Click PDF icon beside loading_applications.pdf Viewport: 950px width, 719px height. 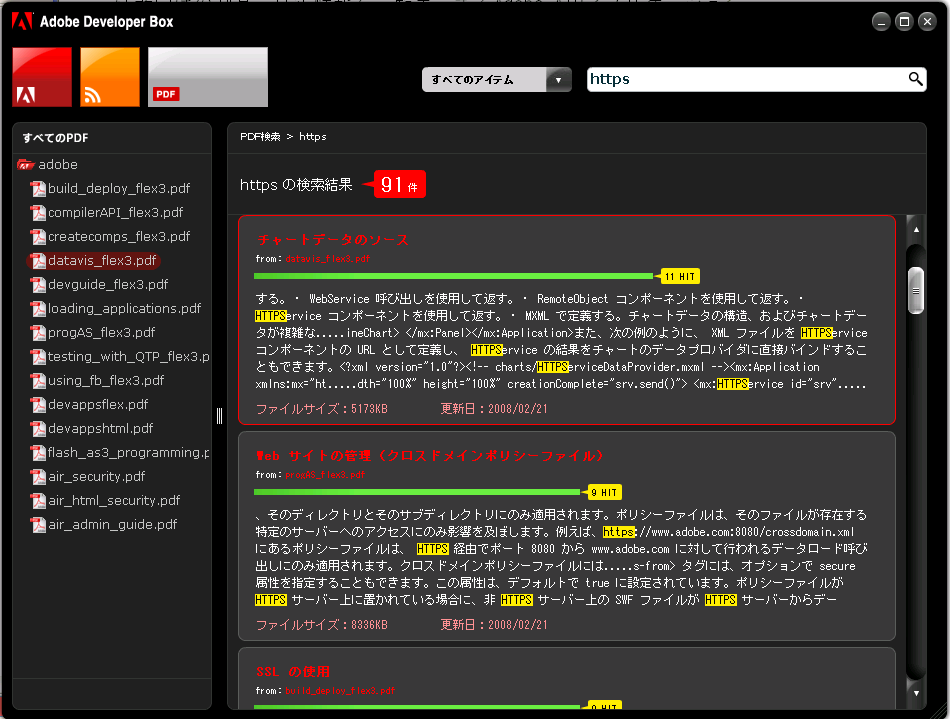coord(38,308)
